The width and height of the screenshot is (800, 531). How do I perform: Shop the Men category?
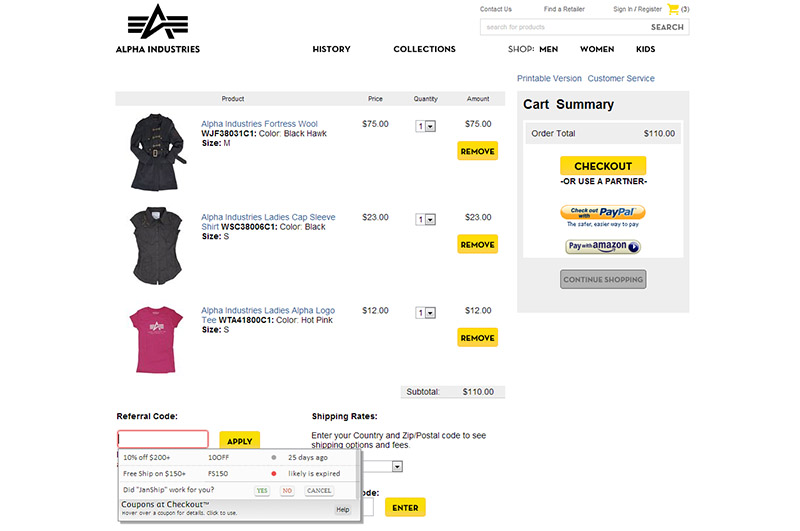click(548, 49)
